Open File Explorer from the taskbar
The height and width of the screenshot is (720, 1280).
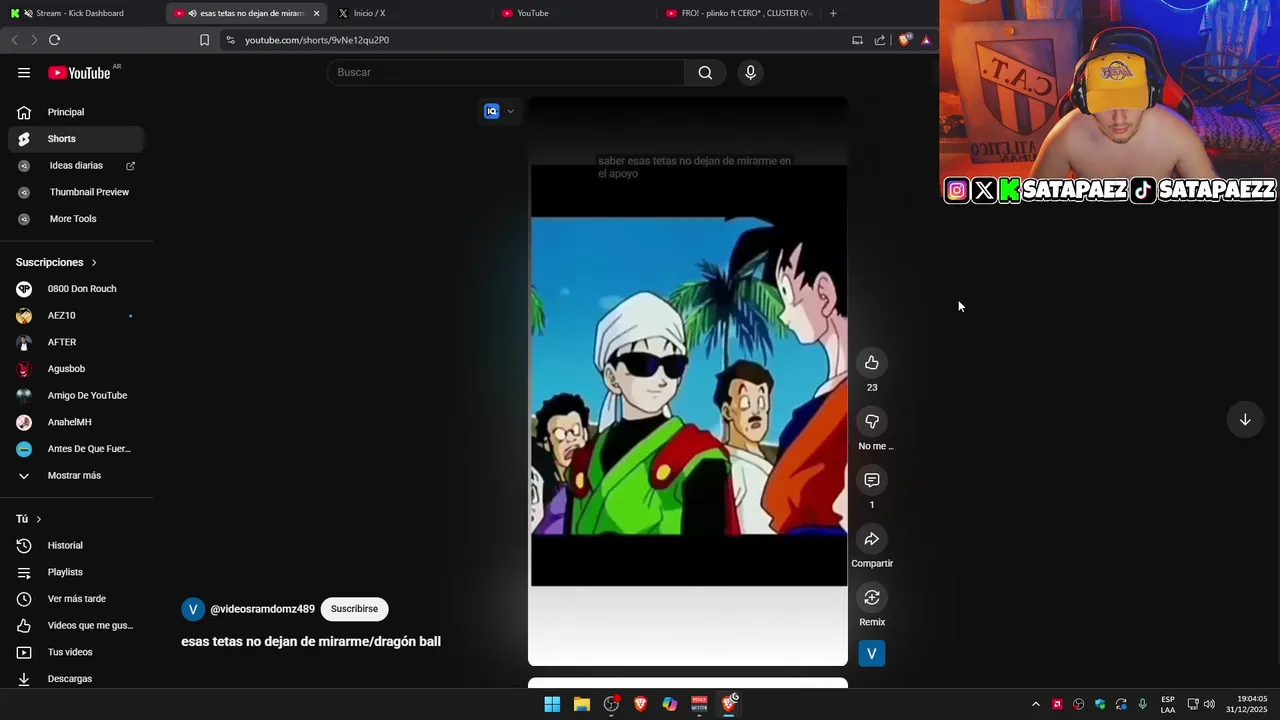click(581, 704)
